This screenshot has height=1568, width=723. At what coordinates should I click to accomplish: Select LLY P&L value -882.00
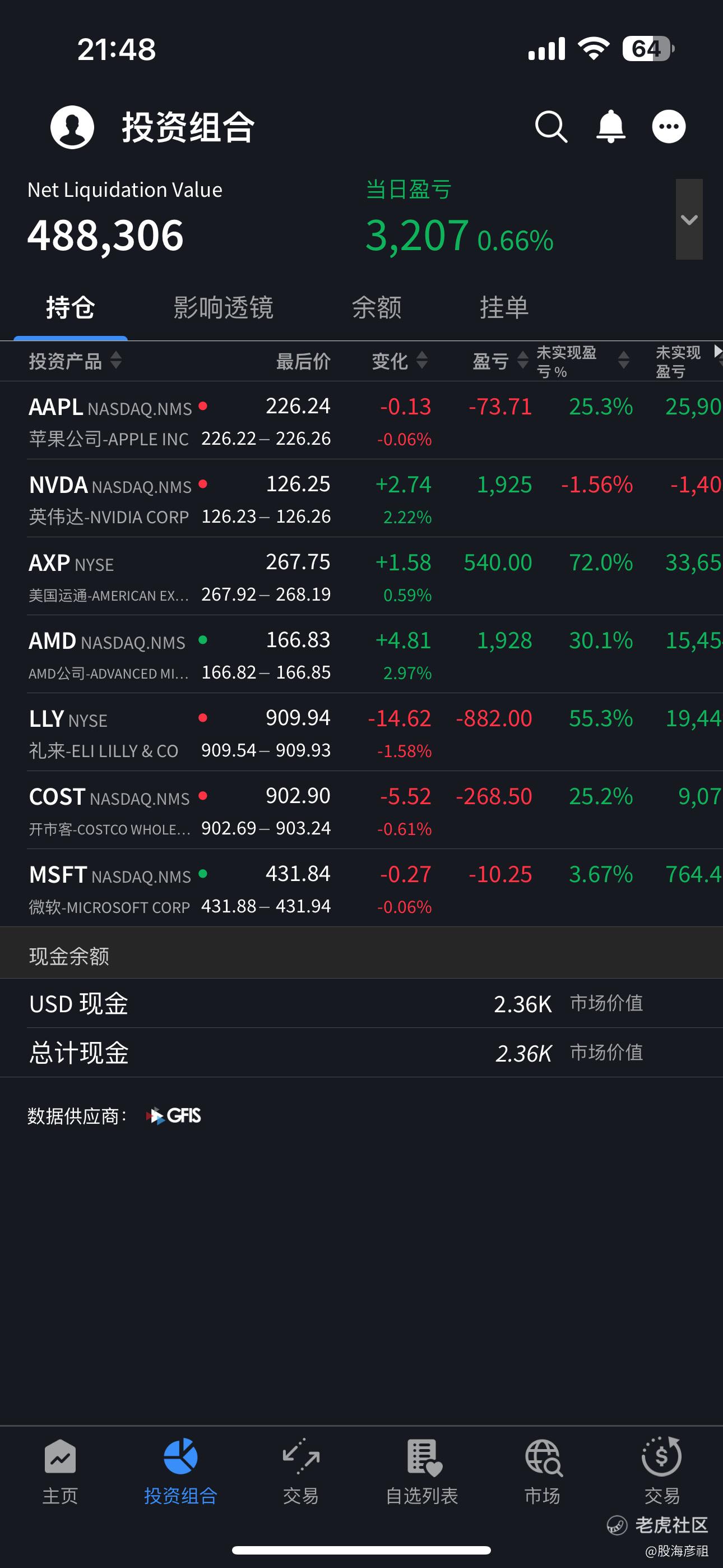click(494, 718)
